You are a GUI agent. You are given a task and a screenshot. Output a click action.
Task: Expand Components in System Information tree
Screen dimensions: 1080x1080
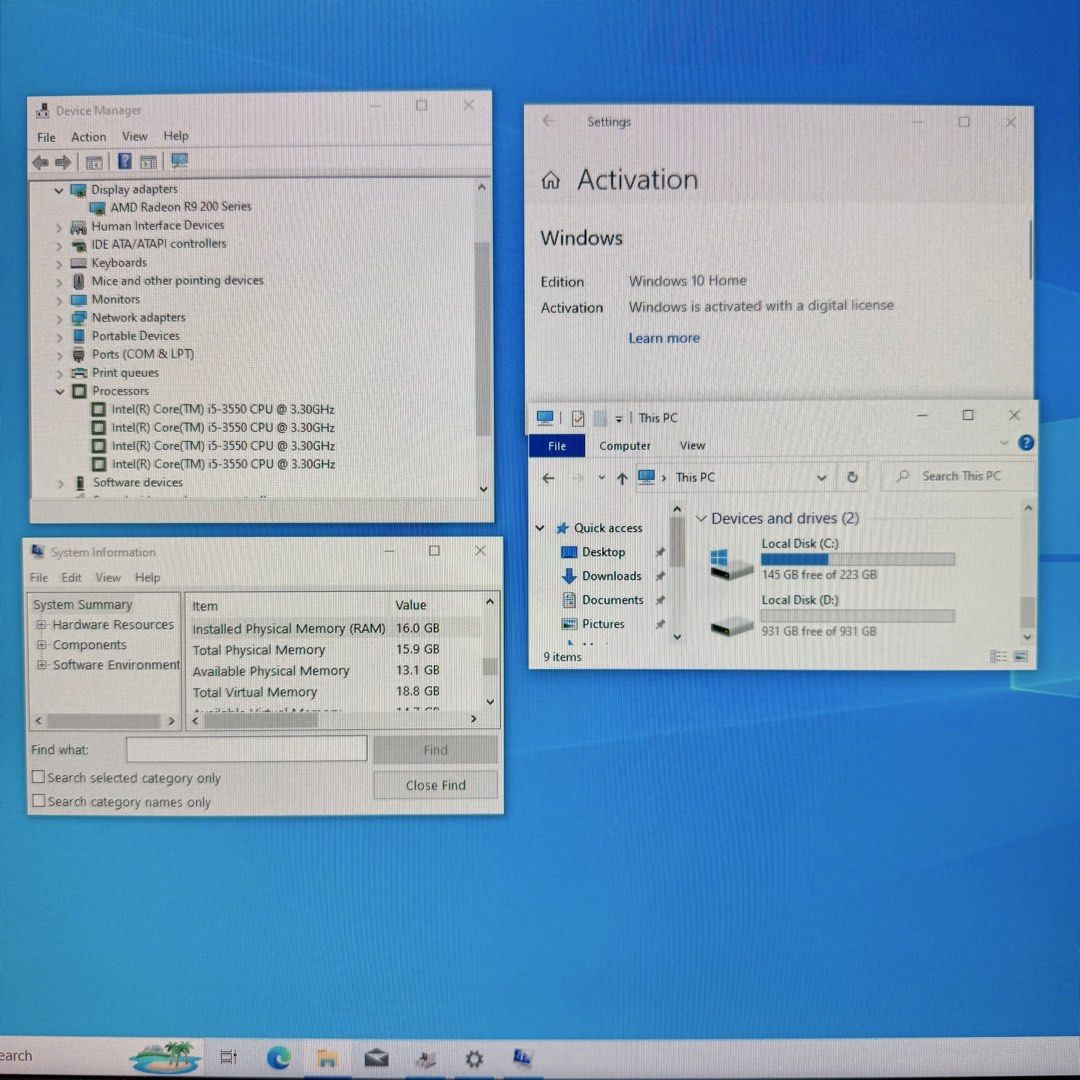(x=41, y=645)
